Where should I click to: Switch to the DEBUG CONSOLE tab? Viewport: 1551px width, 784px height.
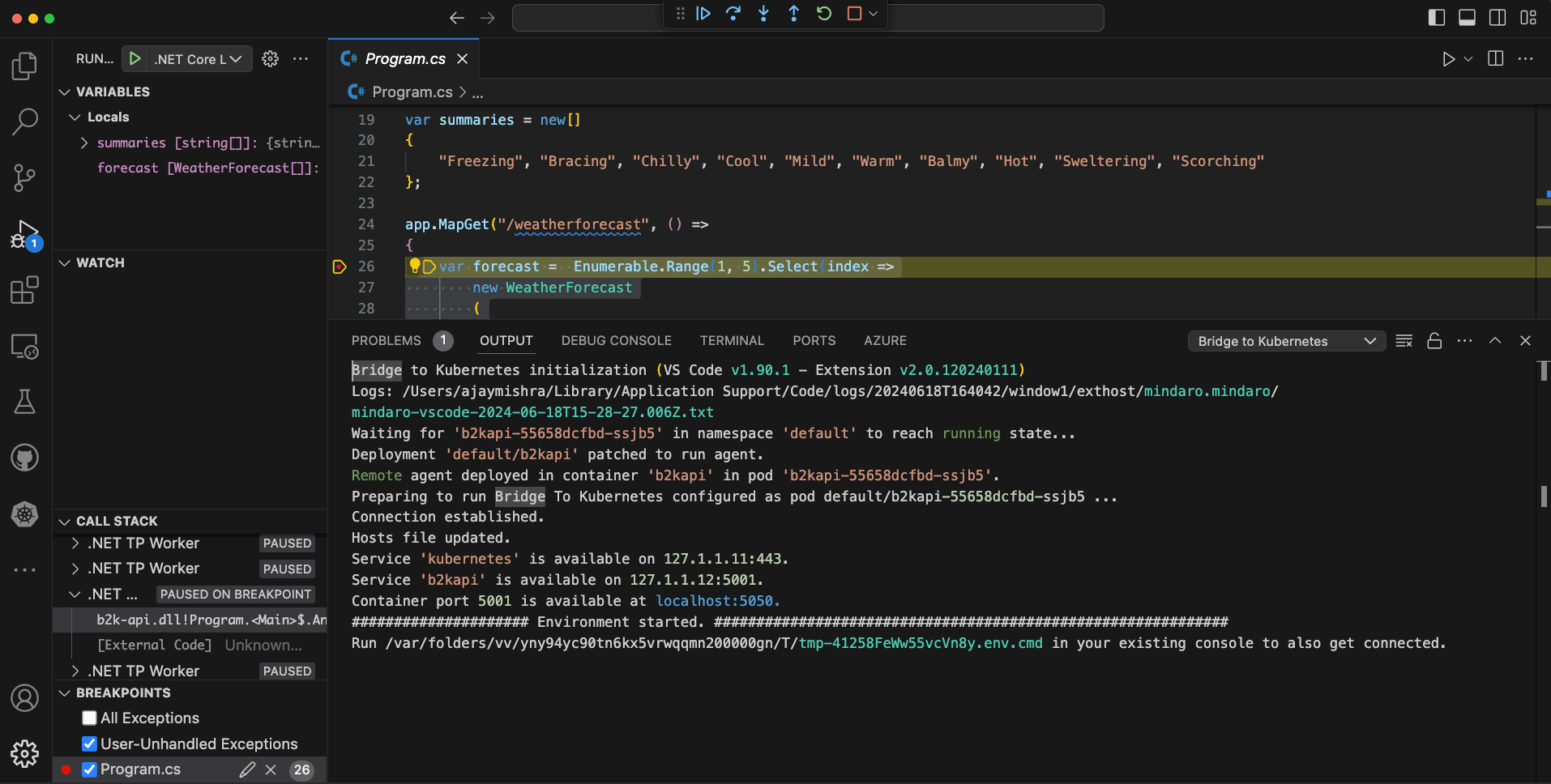point(617,341)
